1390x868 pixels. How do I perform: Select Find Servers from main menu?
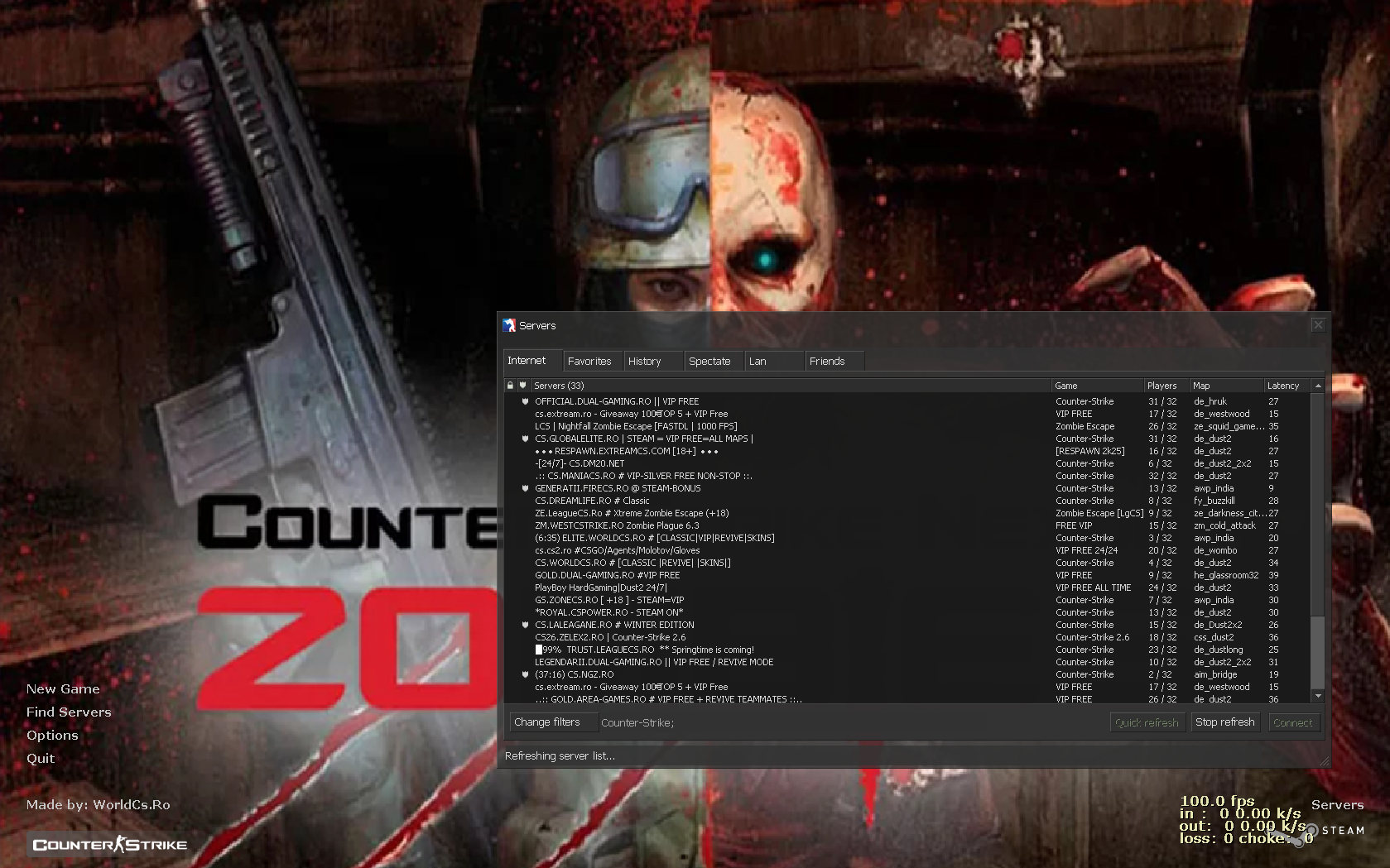[69, 712]
